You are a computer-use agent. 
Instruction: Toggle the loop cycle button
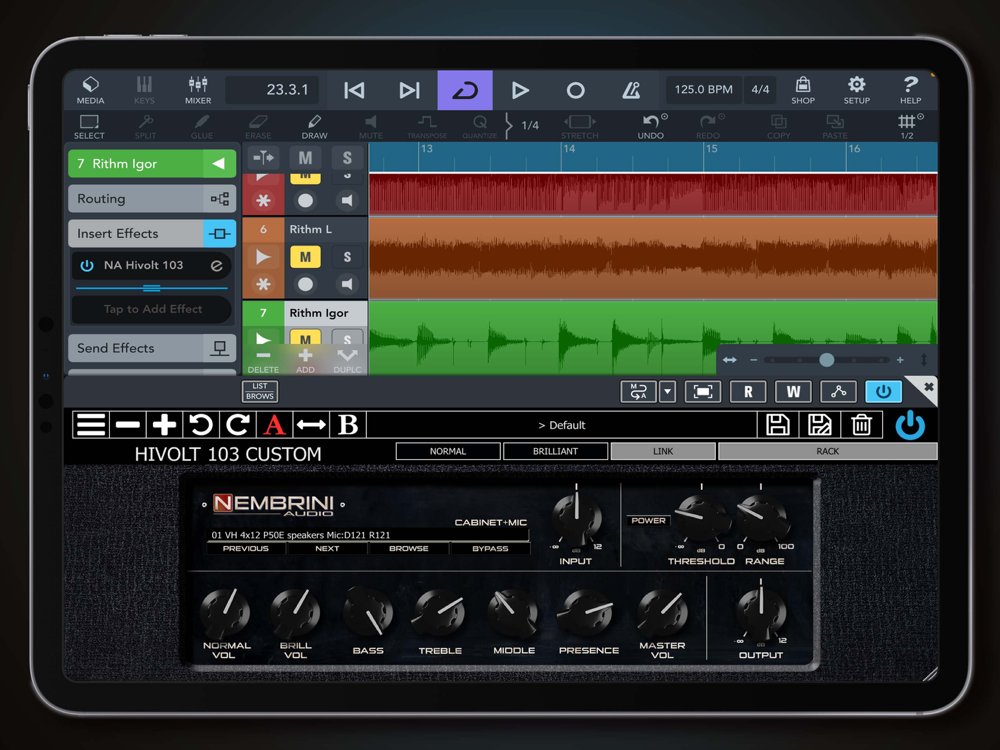tap(465, 90)
